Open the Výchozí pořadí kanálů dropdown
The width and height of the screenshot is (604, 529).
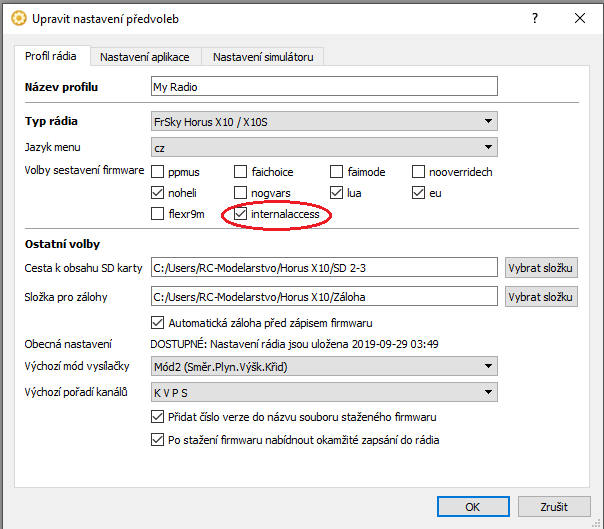click(x=323, y=392)
